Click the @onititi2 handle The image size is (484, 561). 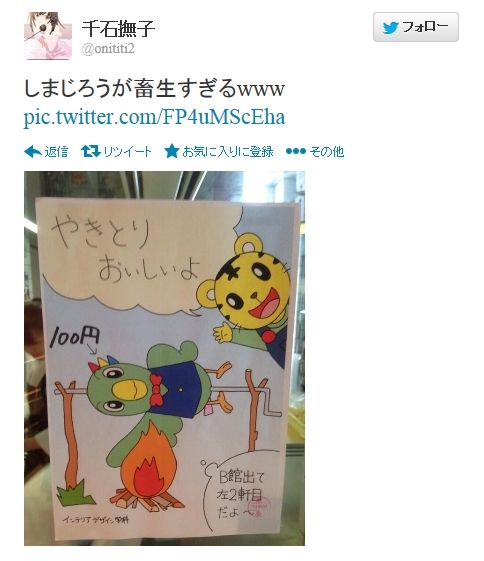[x=108, y=49]
